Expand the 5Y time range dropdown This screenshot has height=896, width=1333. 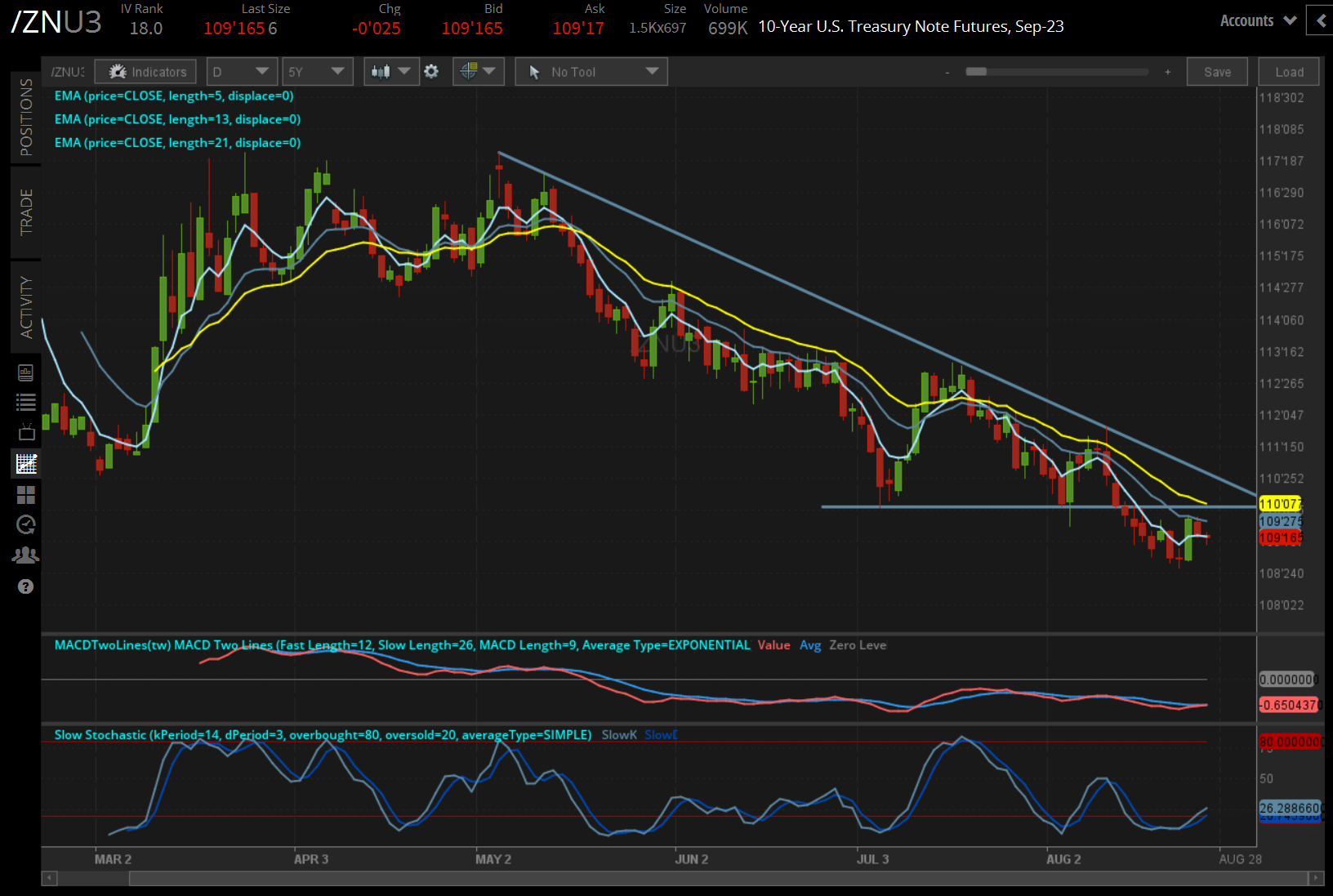point(317,72)
